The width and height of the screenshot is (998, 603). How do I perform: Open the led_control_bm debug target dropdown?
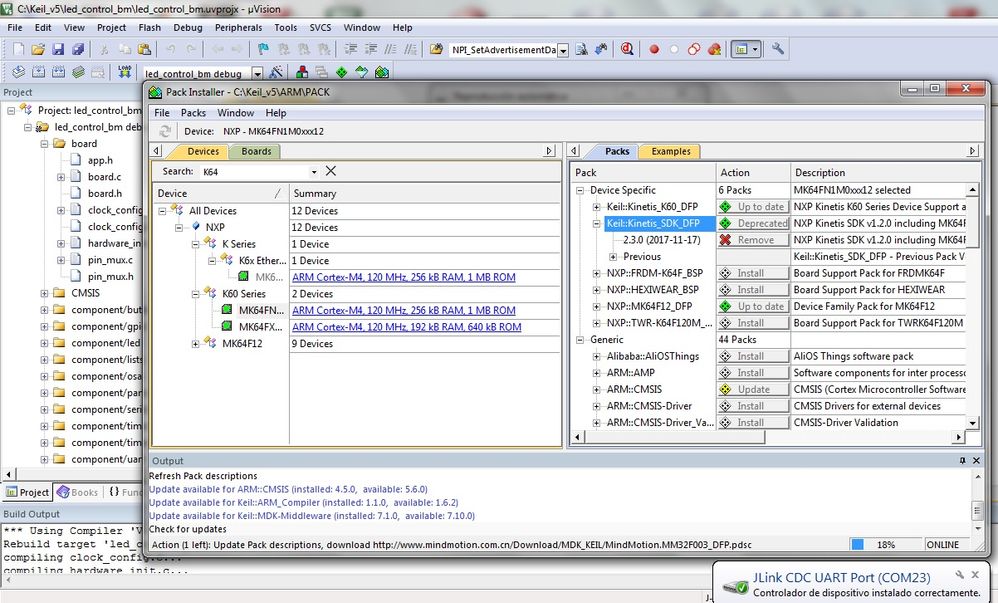257,73
